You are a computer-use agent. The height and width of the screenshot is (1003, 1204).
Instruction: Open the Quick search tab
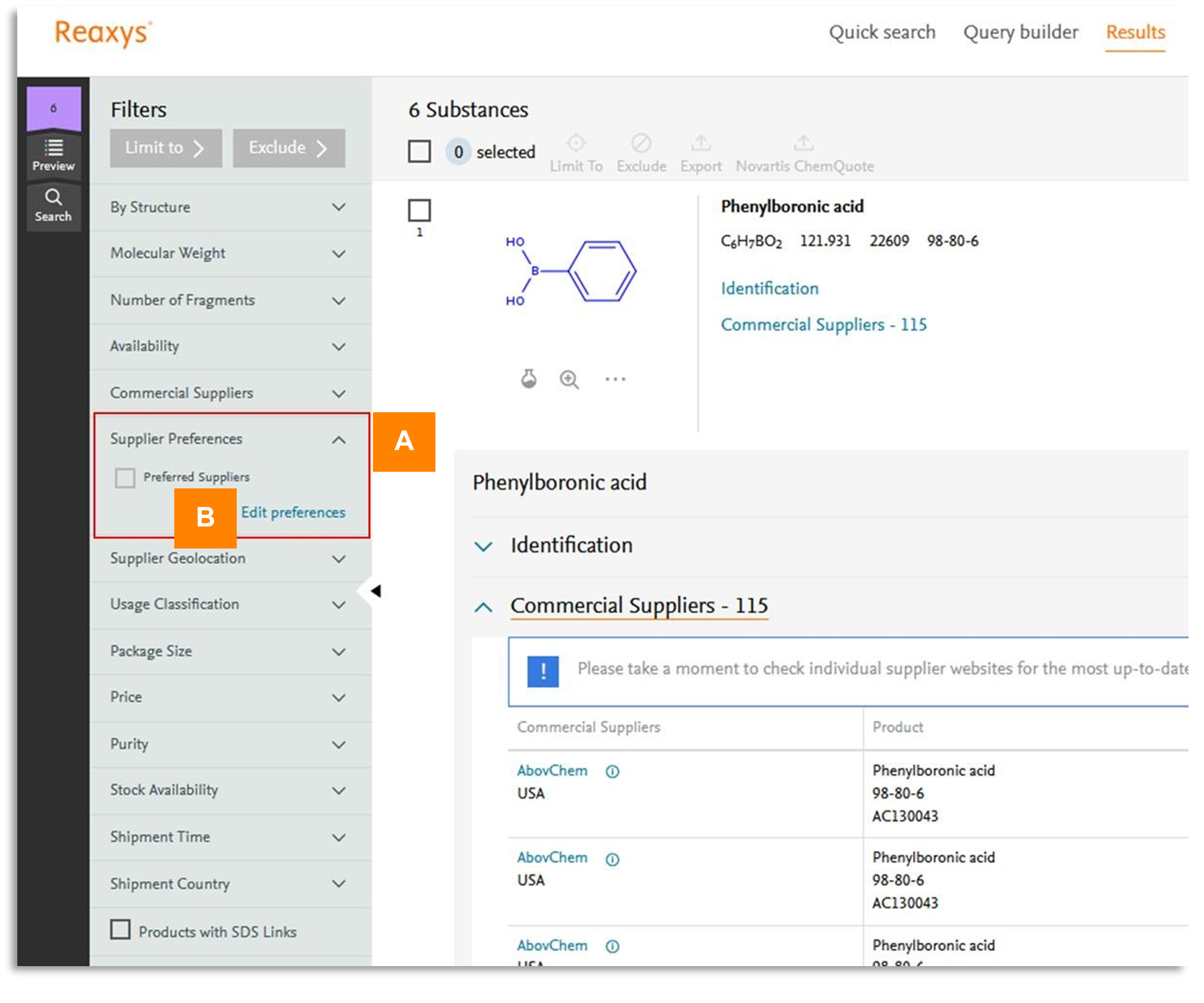pyautogui.click(x=882, y=32)
